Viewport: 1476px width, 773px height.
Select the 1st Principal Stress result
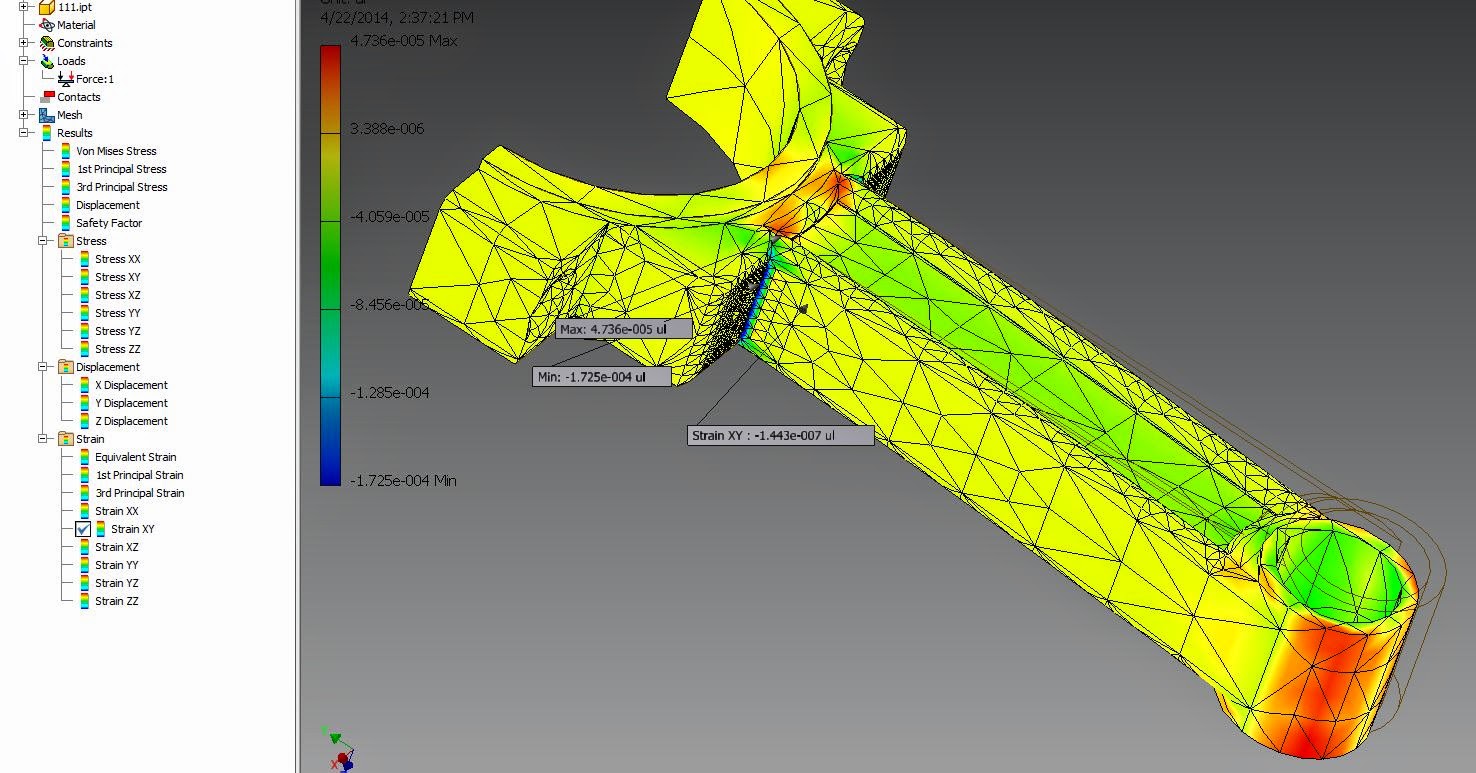[x=121, y=169]
